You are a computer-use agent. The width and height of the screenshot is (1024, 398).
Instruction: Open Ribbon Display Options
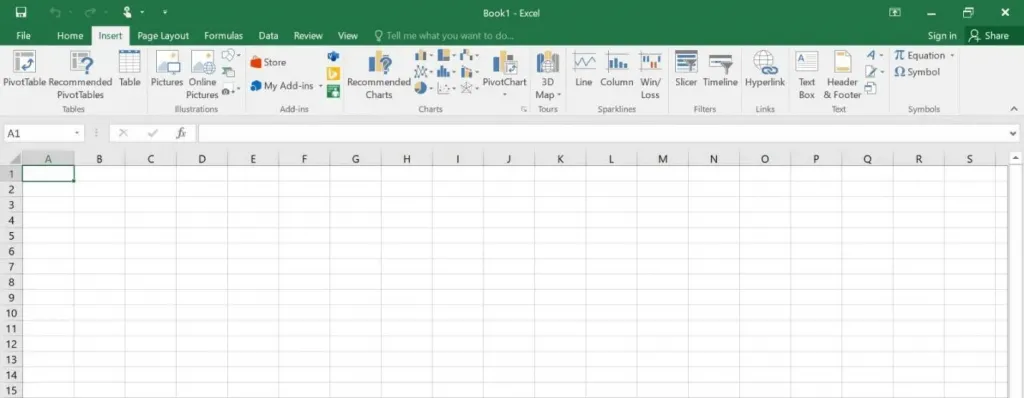pyautogui.click(x=894, y=12)
